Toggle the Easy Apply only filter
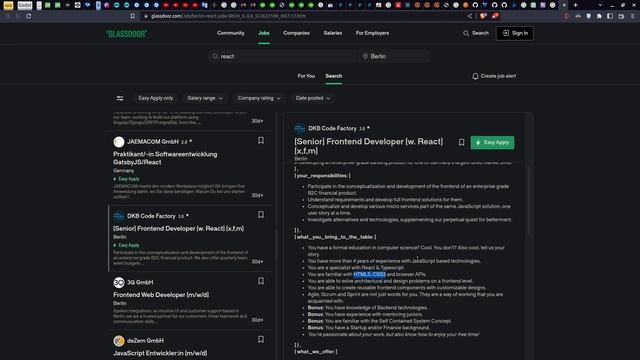 (156, 98)
